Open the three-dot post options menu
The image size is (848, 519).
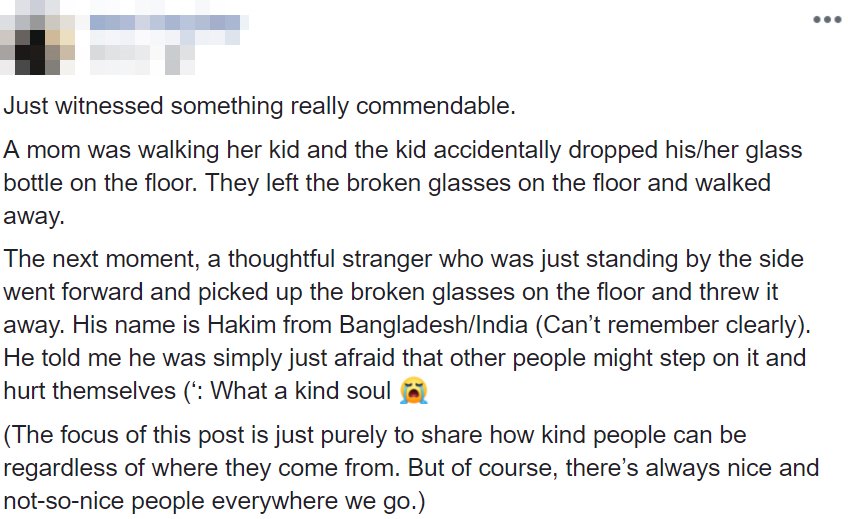827,20
